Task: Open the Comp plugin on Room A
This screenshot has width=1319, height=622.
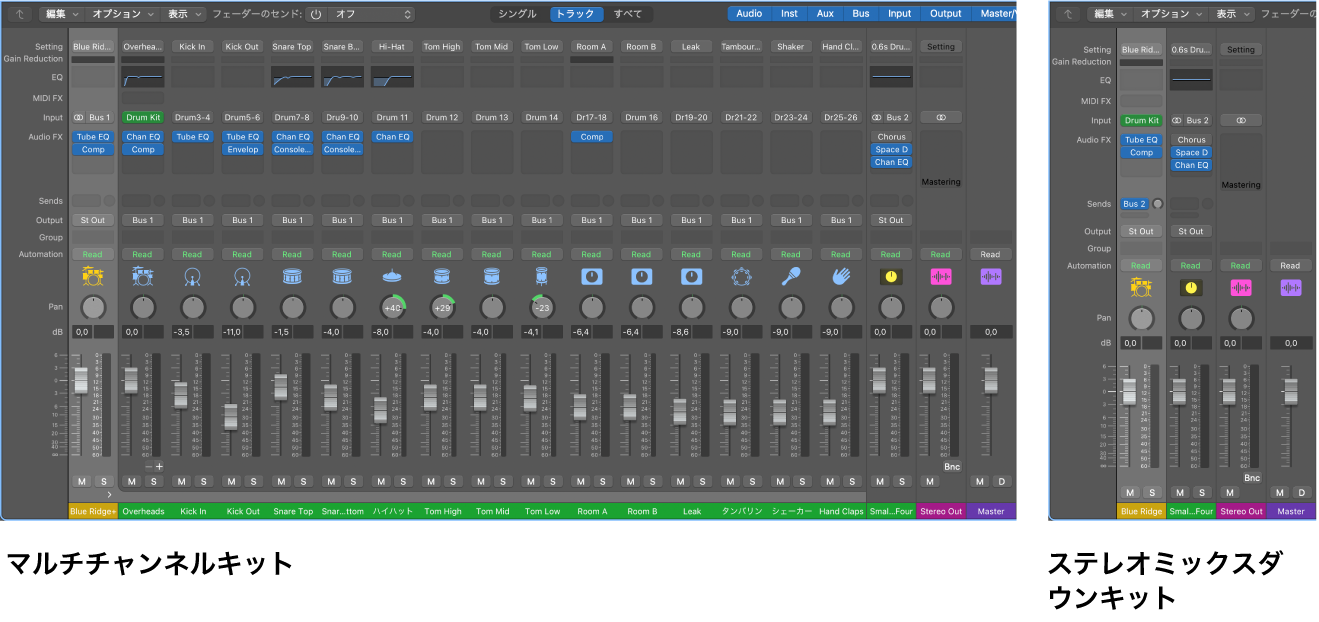Action: tap(591, 137)
